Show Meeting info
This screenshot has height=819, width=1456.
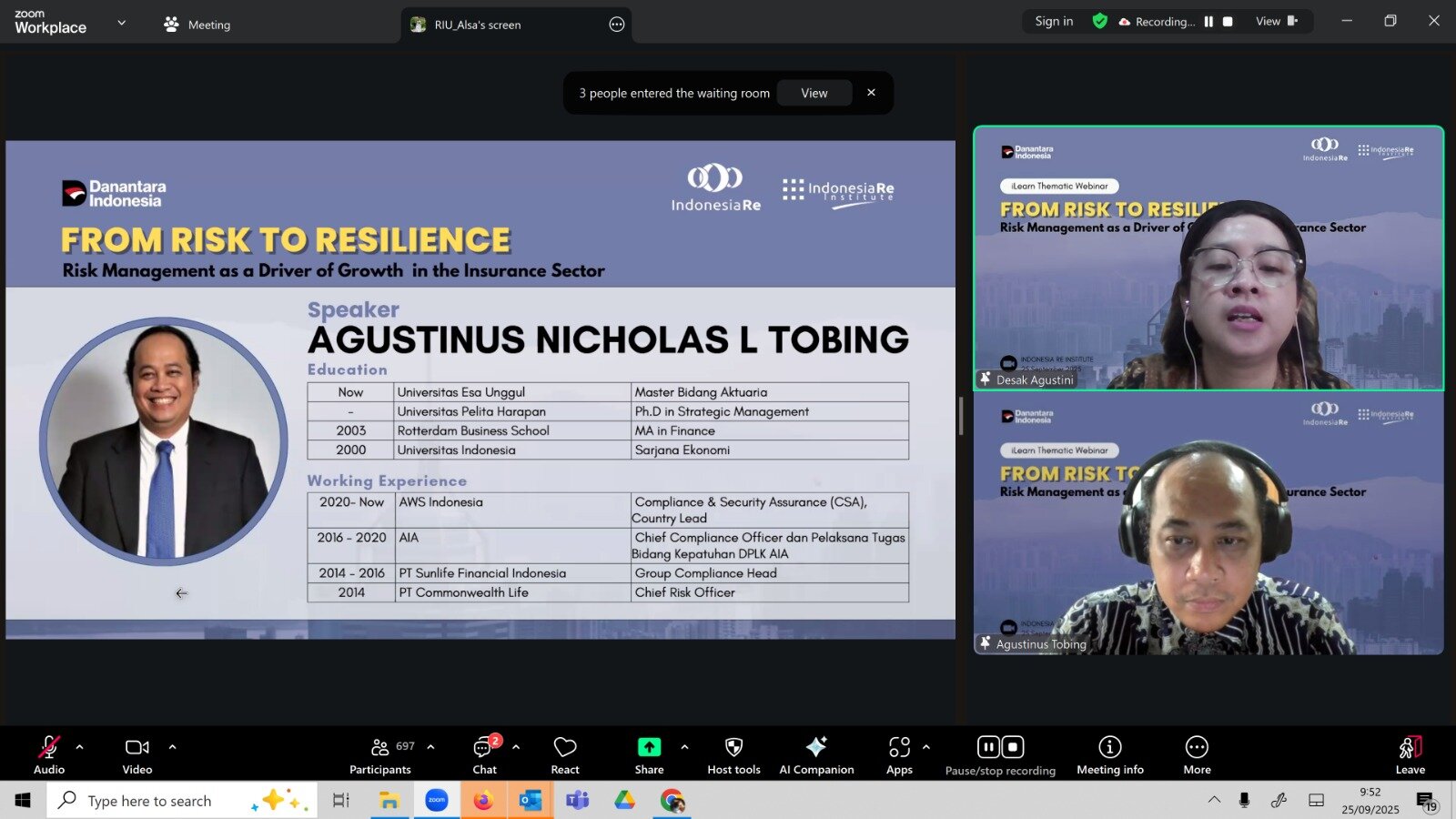(x=1109, y=754)
